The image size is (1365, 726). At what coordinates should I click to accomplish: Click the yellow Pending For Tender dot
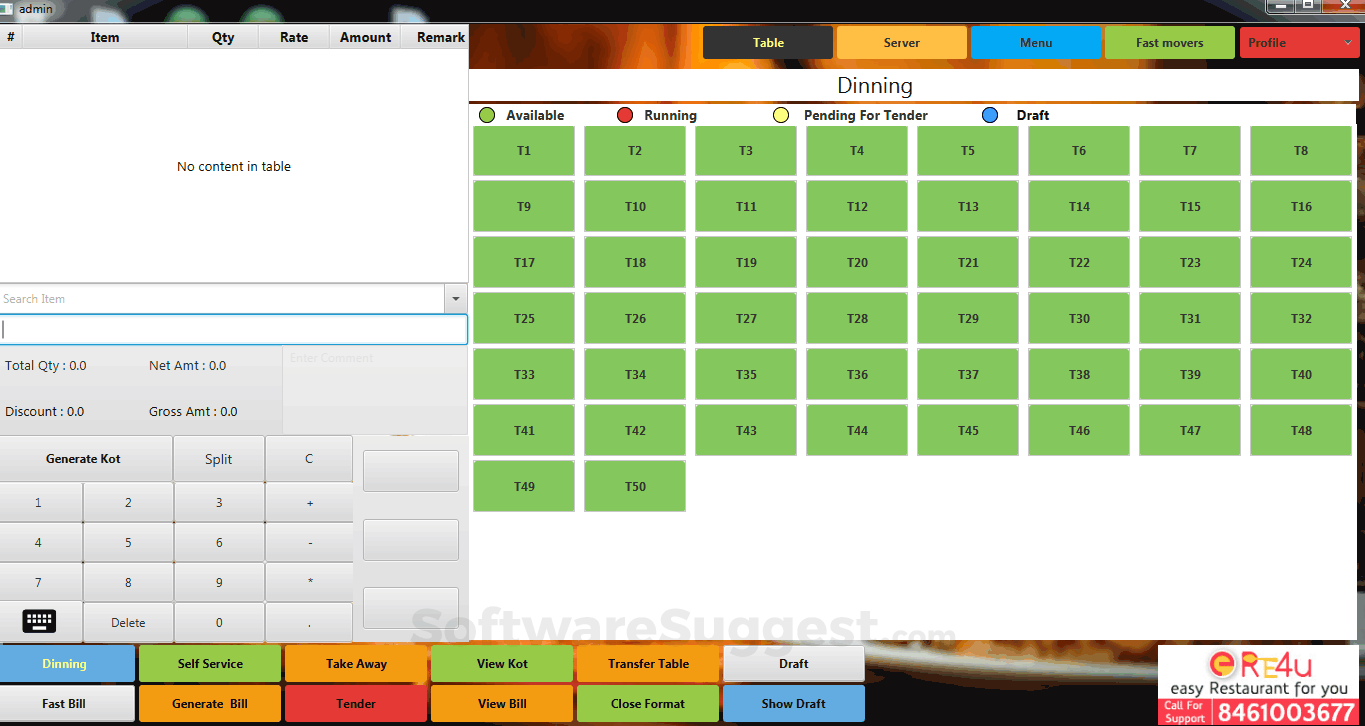pos(781,115)
